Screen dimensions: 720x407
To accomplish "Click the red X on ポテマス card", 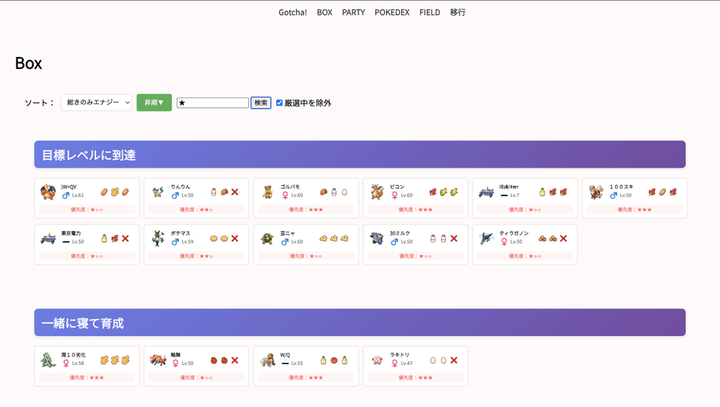I will click(x=235, y=238).
